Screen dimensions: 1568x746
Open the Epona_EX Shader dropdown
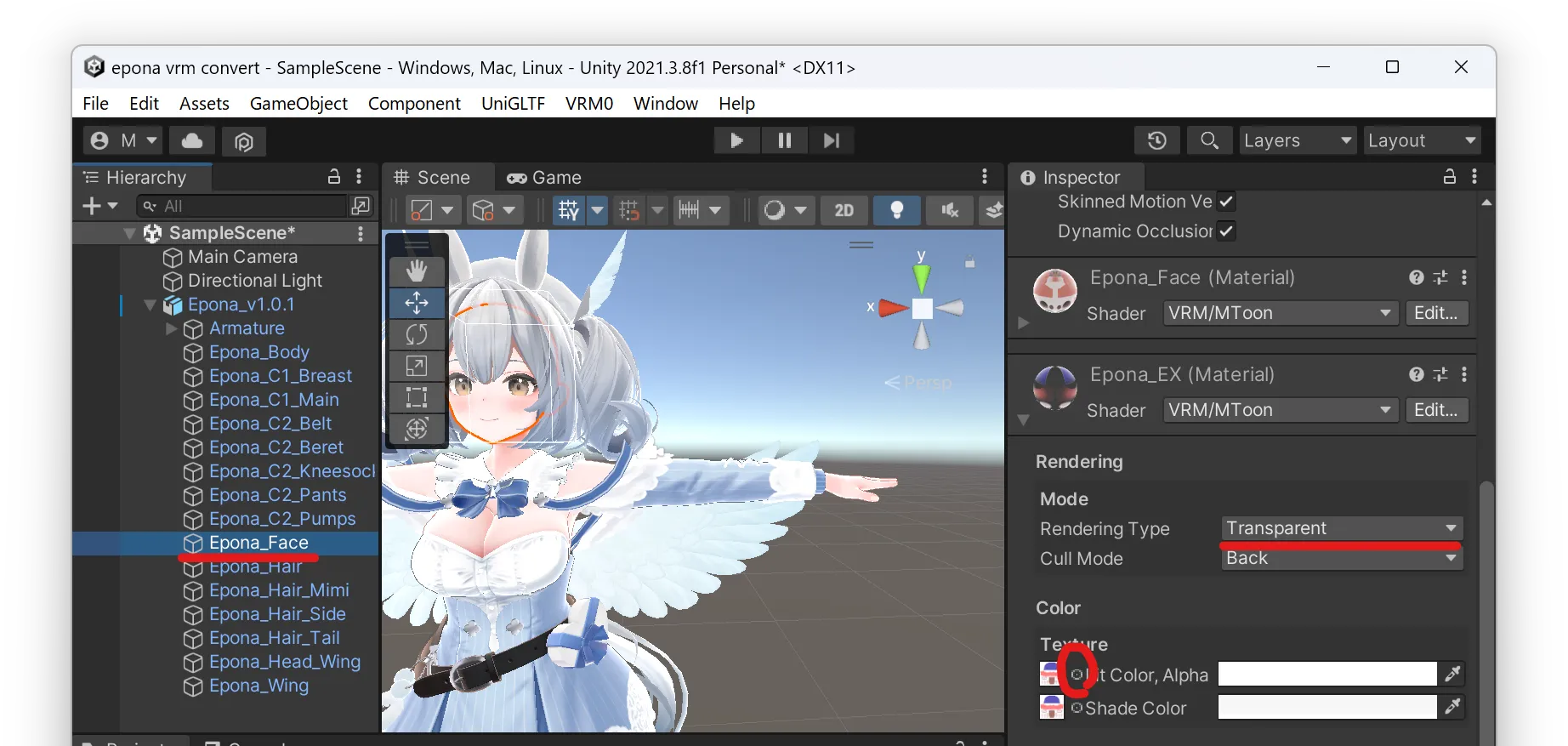[x=1280, y=410]
